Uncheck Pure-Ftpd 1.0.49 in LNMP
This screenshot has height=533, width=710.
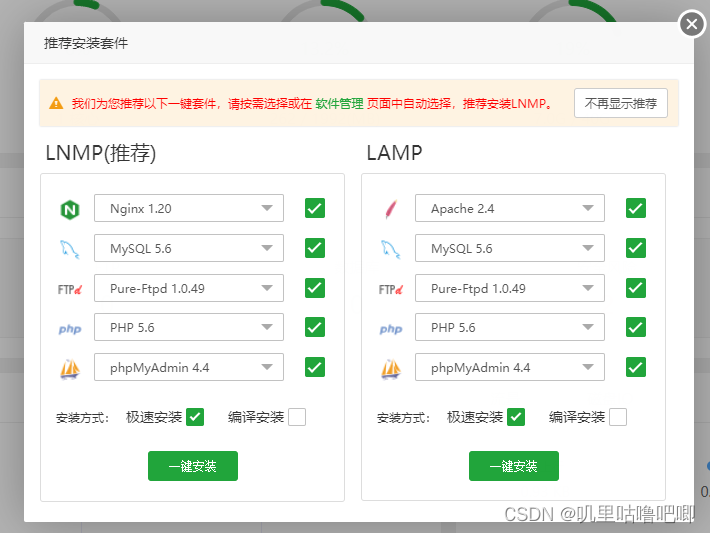coord(315,288)
